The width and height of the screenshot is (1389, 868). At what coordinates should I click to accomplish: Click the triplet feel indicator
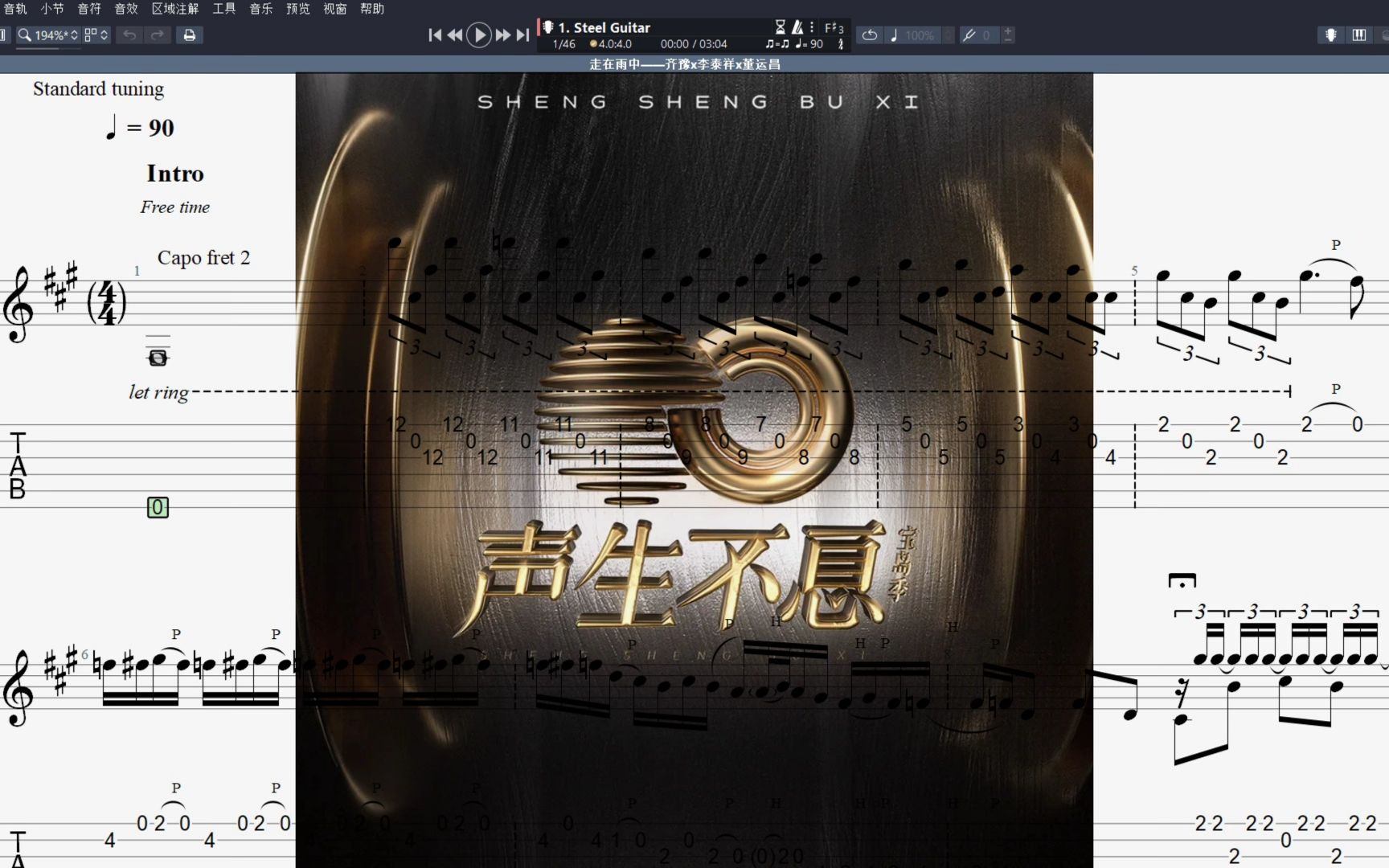[777, 44]
